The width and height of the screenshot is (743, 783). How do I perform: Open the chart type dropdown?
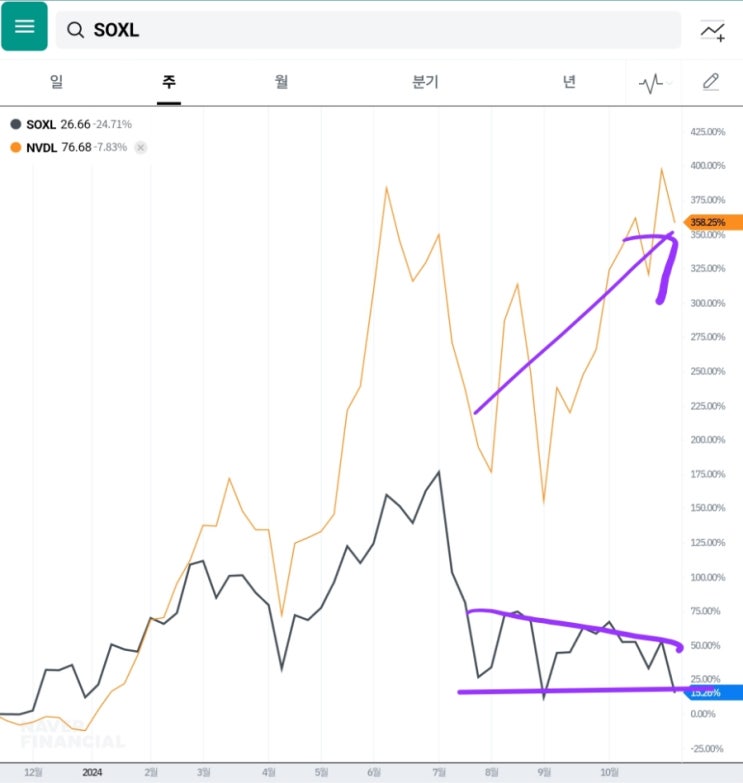click(655, 83)
